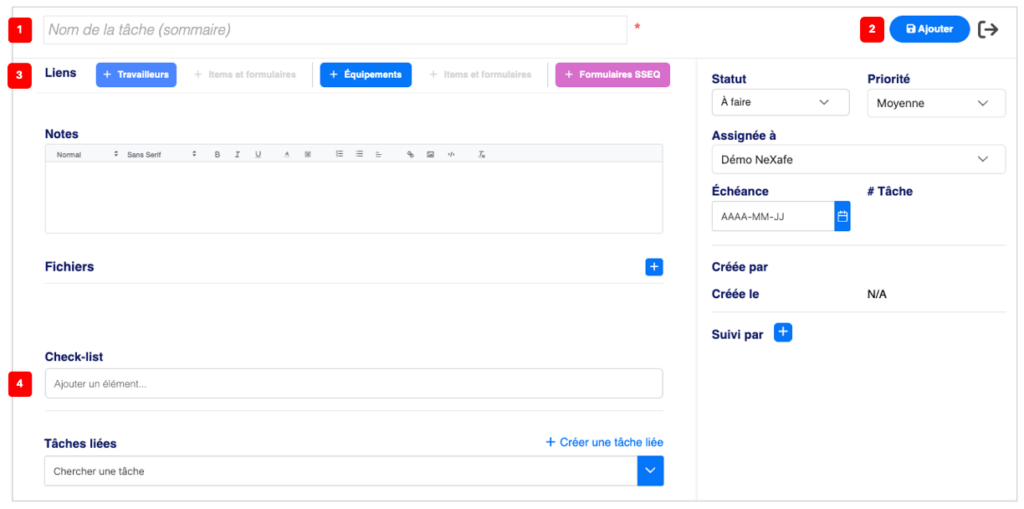Image resolution: width=1024 pixels, height=509 pixels.
Task: Expand the Assignée à dropdown
Action: click(x=858, y=159)
